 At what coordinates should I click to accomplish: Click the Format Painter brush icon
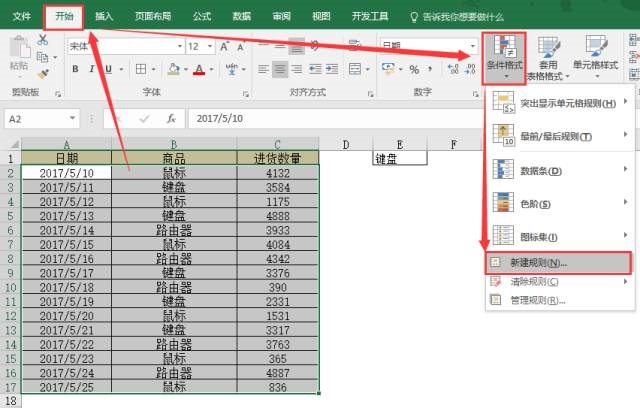(x=43, y=72)
